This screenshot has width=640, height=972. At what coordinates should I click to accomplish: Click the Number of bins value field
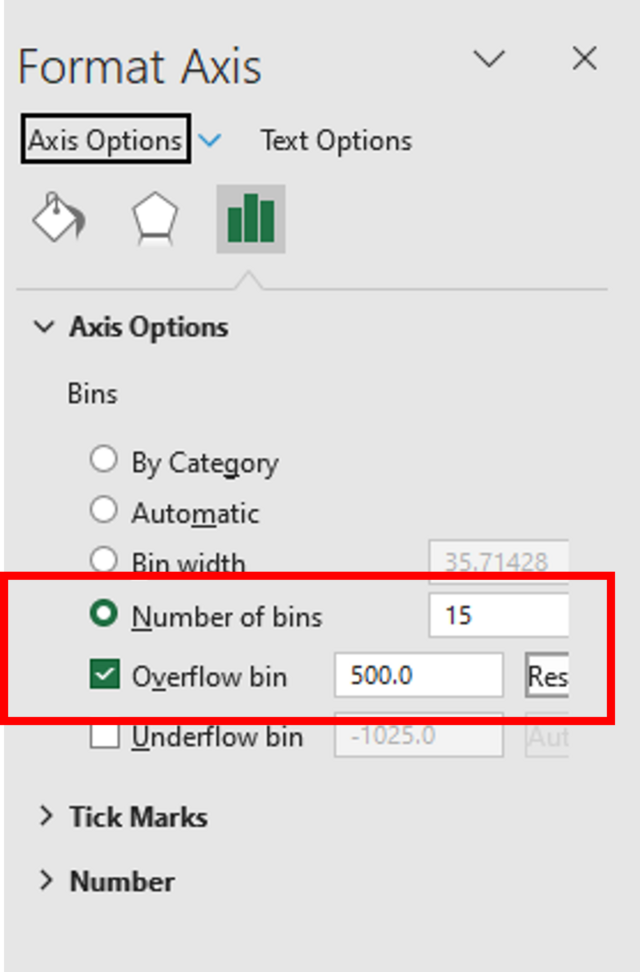[498, 615]
